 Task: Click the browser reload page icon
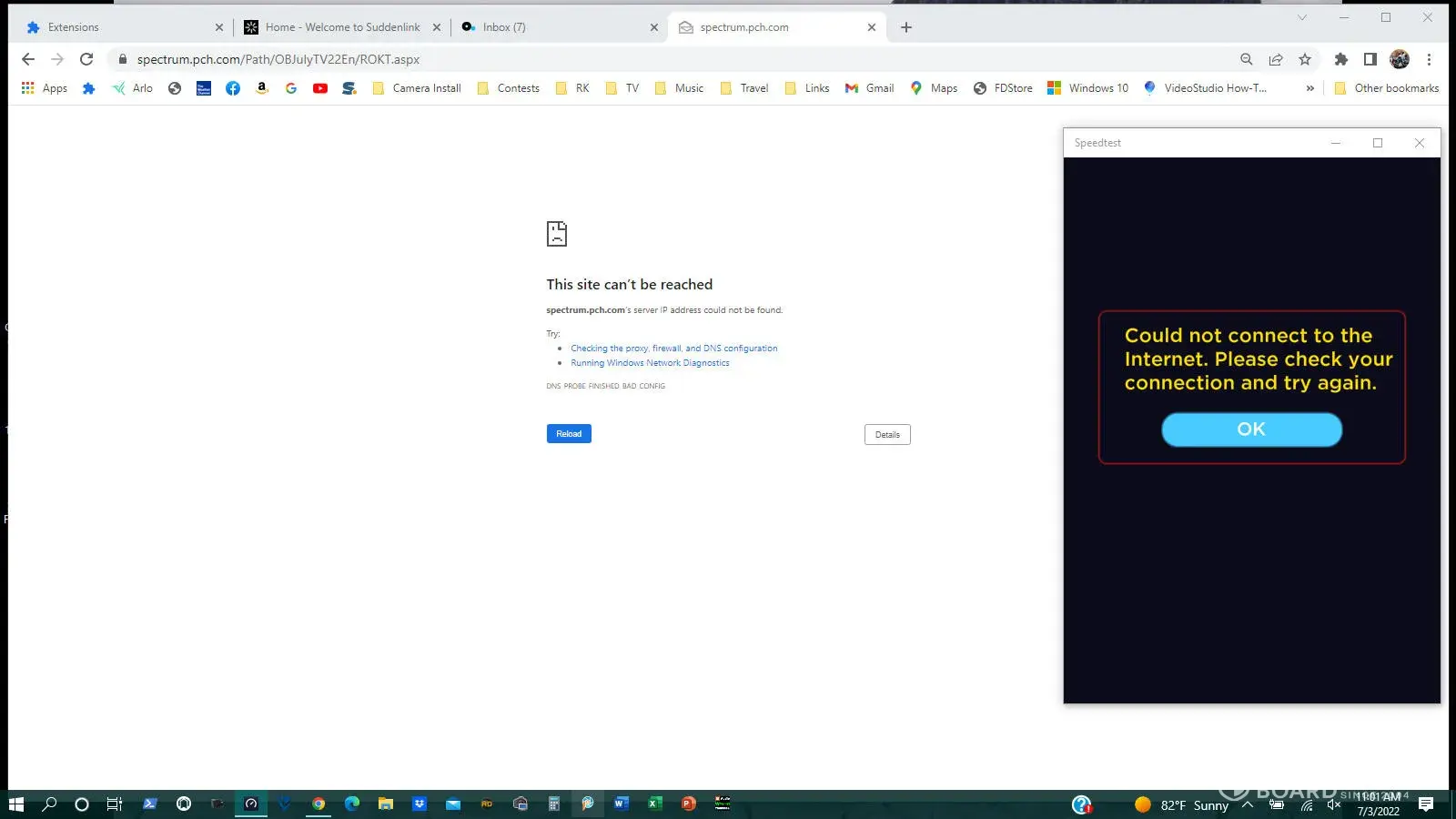86,59
